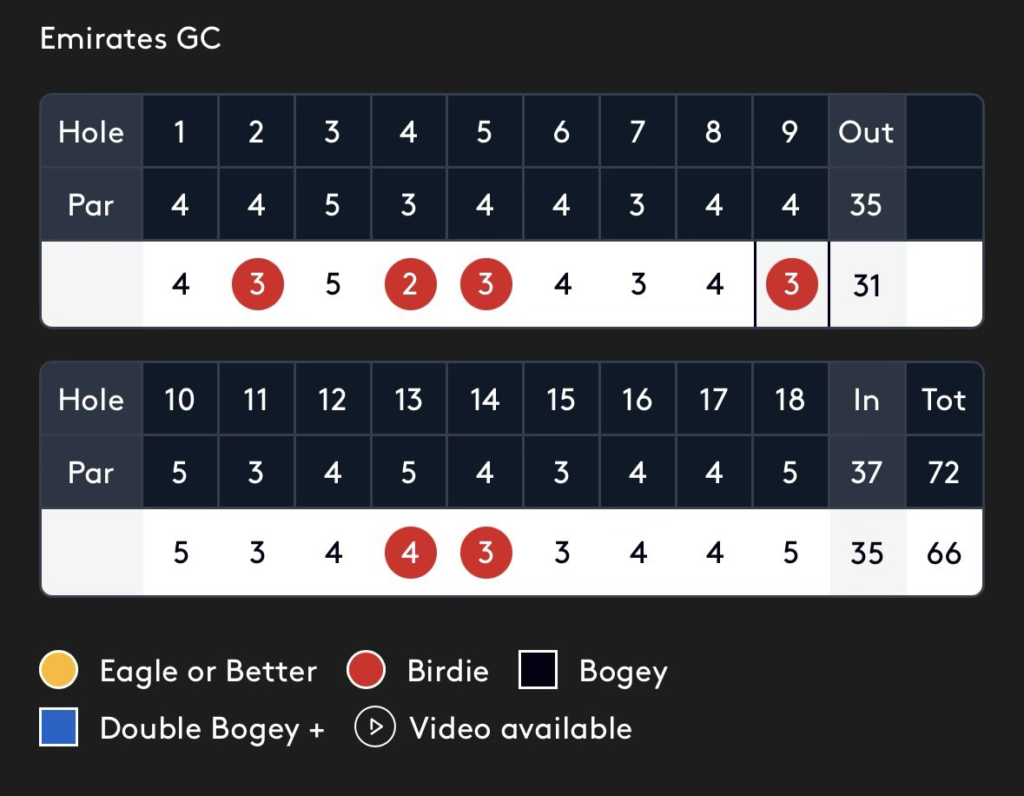This screenshot has width=1024, height=796.
Task: Click the par 72 total cell
Action: click(944, 472)
